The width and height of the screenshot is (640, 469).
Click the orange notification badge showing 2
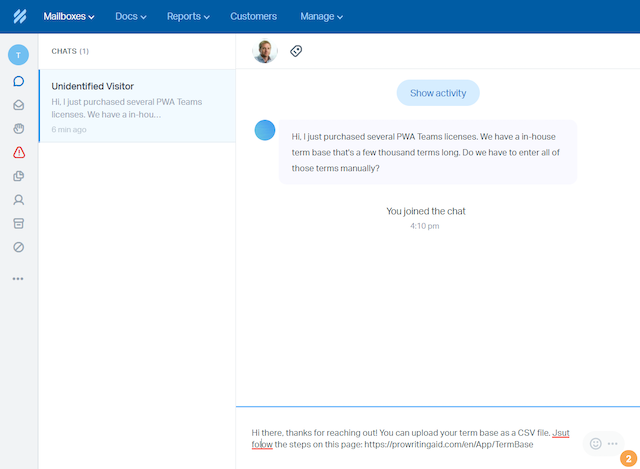click(629, 458)
